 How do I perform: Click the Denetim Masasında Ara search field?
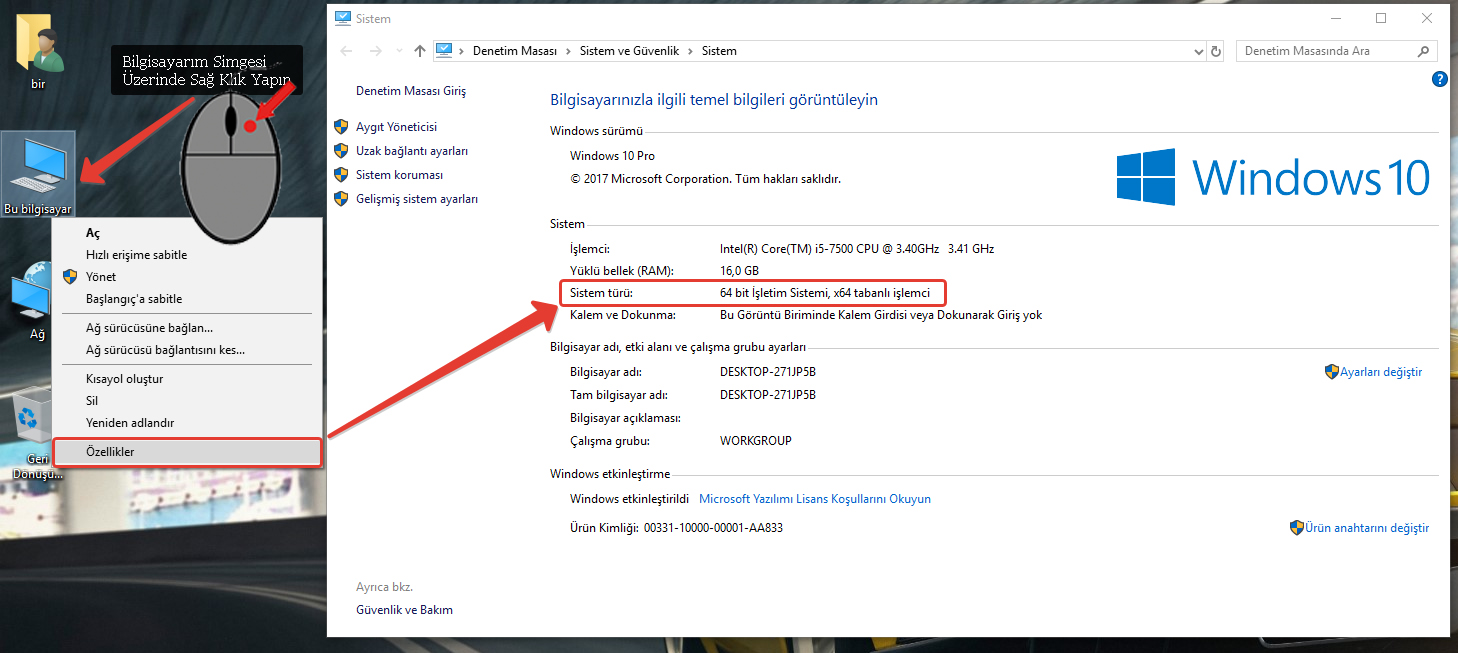tap(1320, 50)
